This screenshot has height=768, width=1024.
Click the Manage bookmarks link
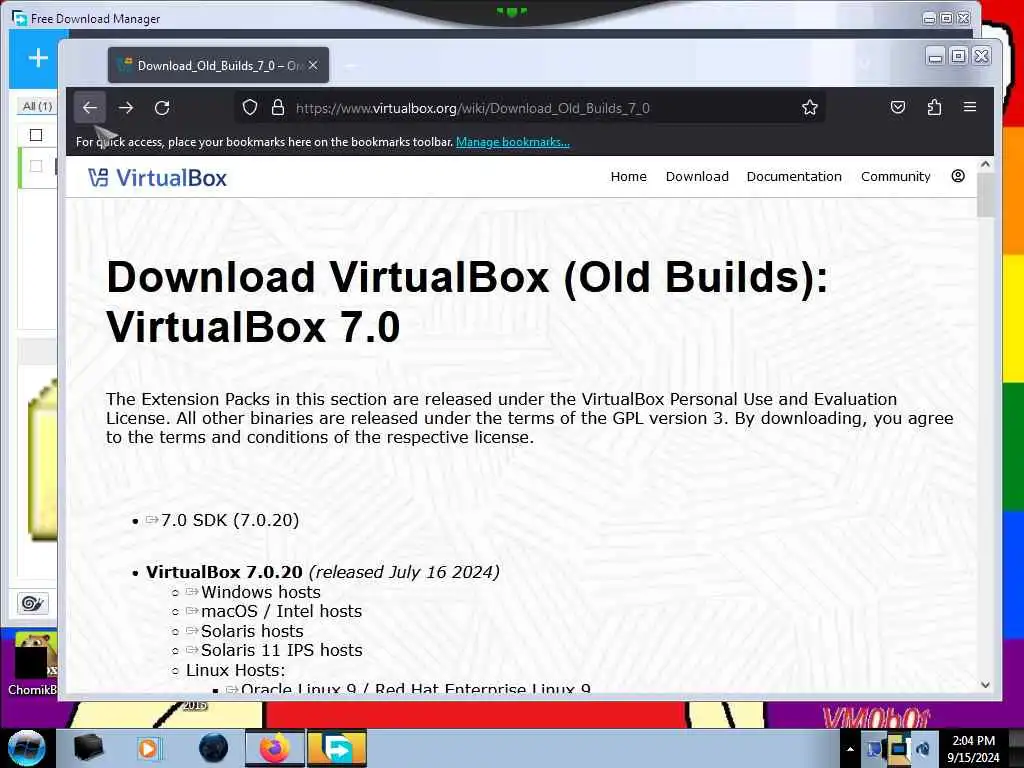[x=513, y=142]
